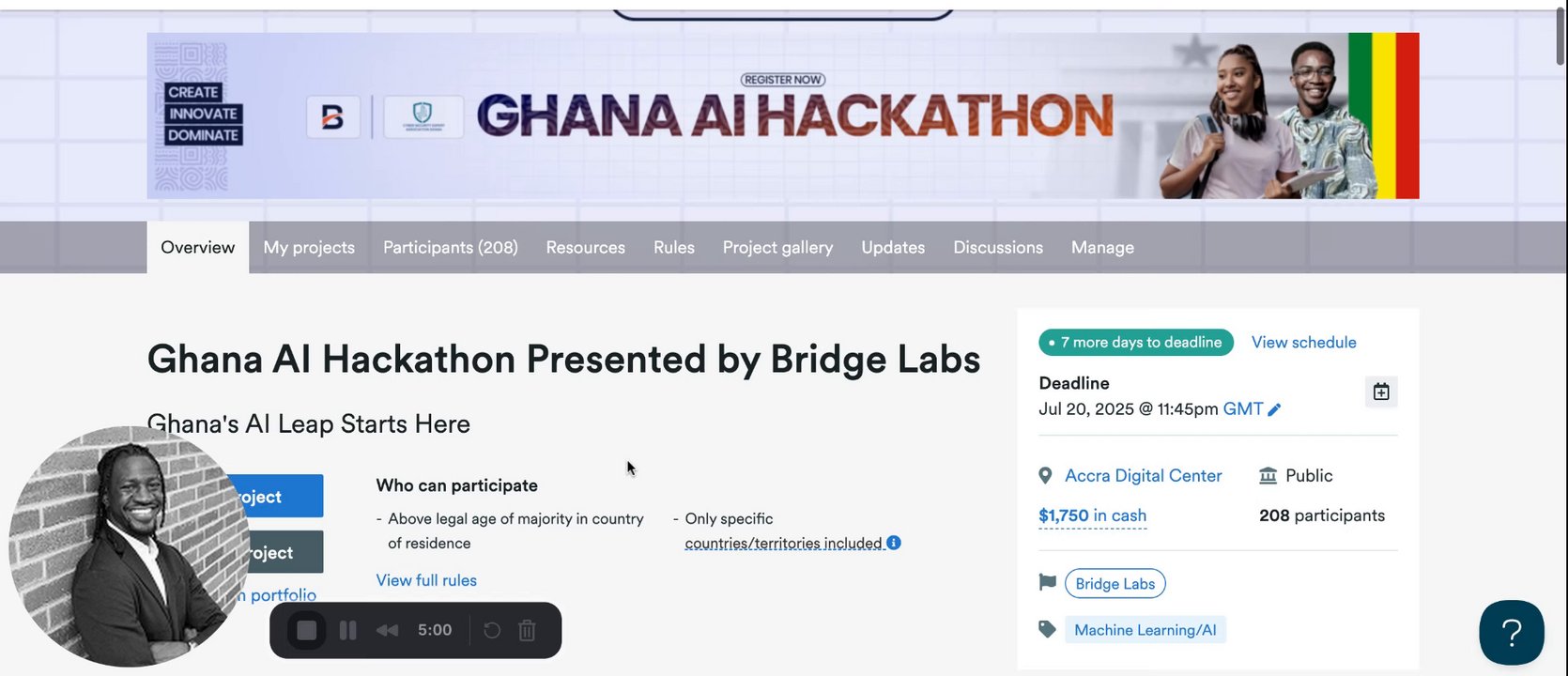
Task: Click the add-to-calendar icon beside Deadline
Action: [1380, 392]
